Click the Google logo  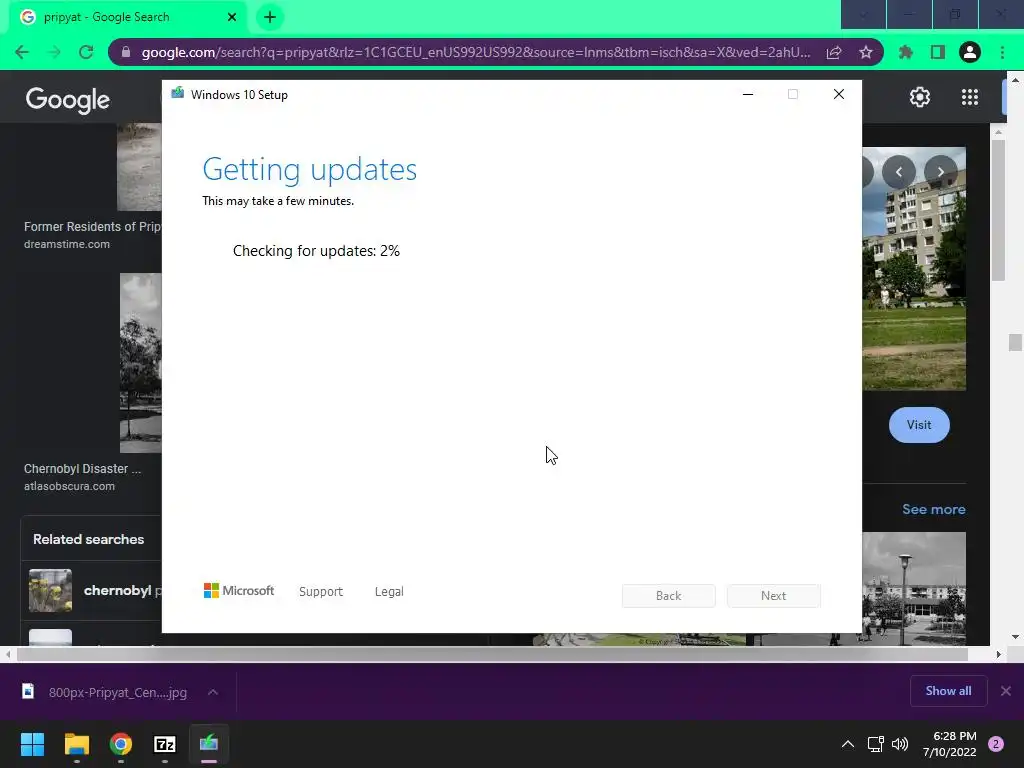pos(68,99)
